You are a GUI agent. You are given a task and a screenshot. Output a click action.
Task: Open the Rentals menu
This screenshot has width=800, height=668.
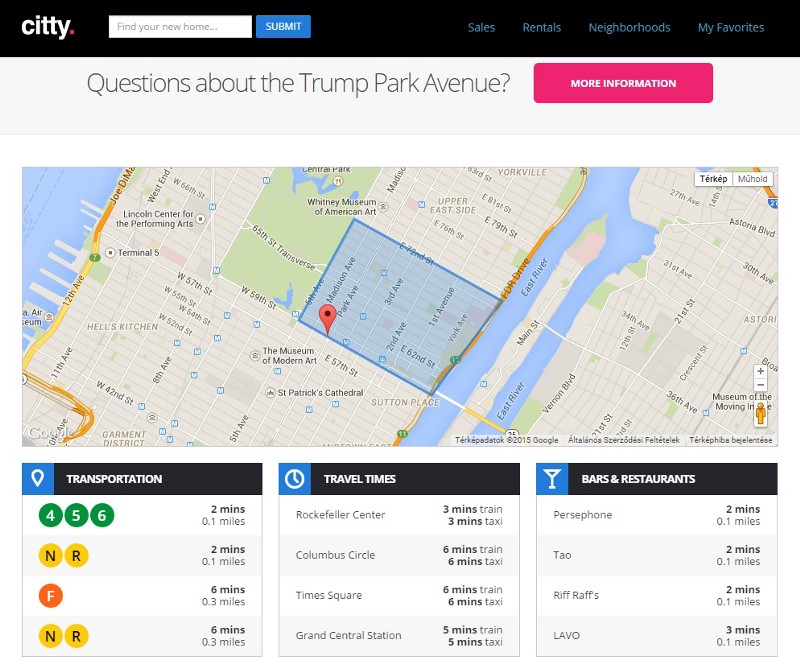coord(541,28)
